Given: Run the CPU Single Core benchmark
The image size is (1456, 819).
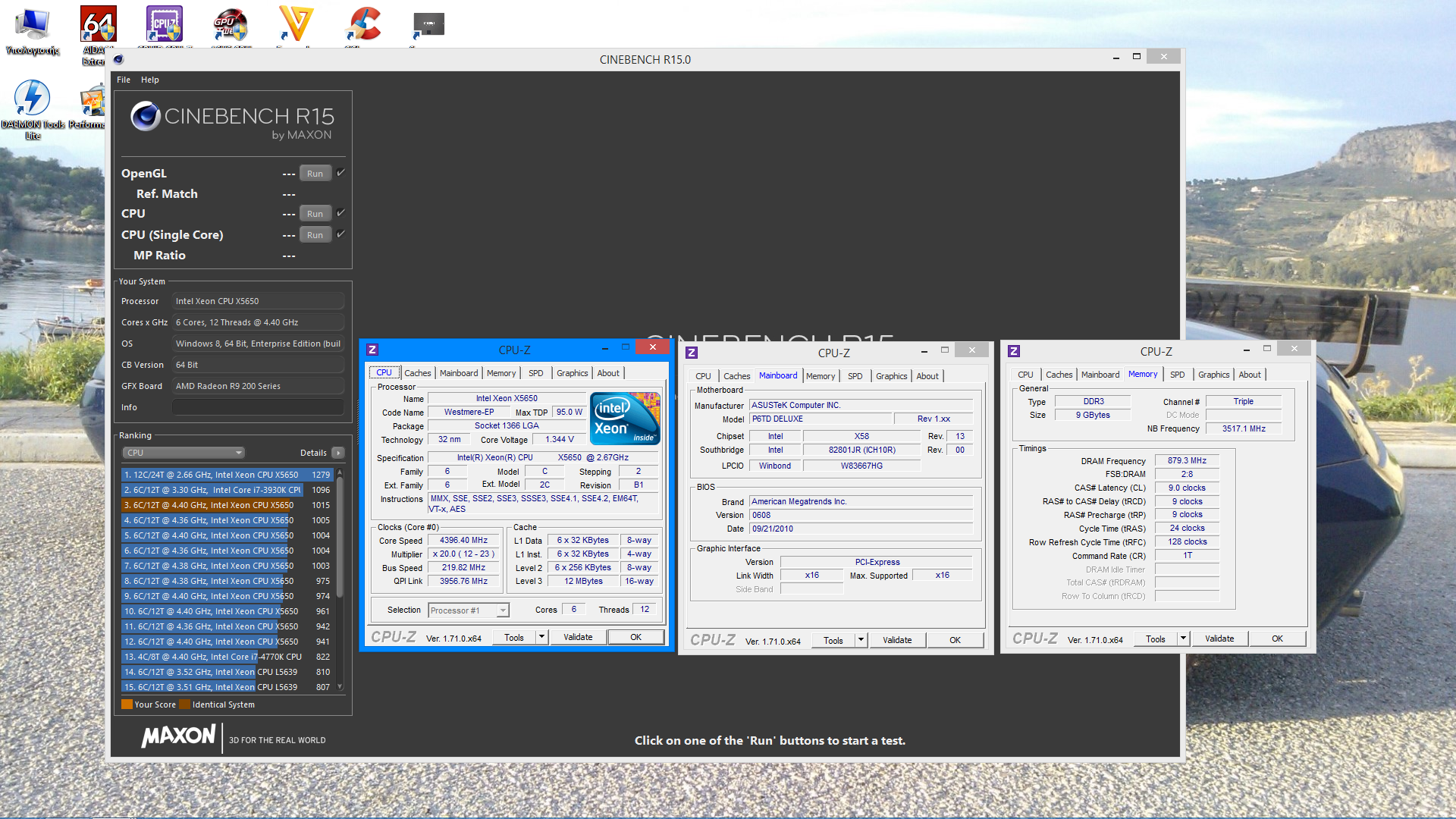Looking at the screenshot, I should click(x=315, y=235).
